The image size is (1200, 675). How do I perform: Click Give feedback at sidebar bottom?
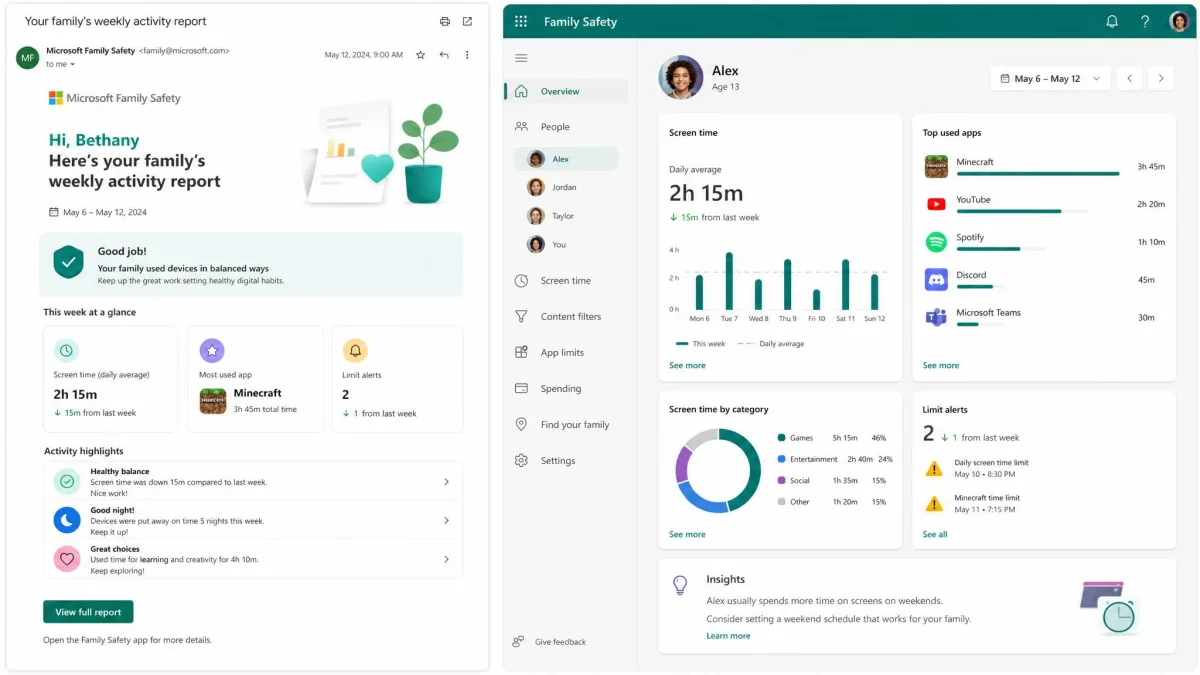tap(549, 642)
